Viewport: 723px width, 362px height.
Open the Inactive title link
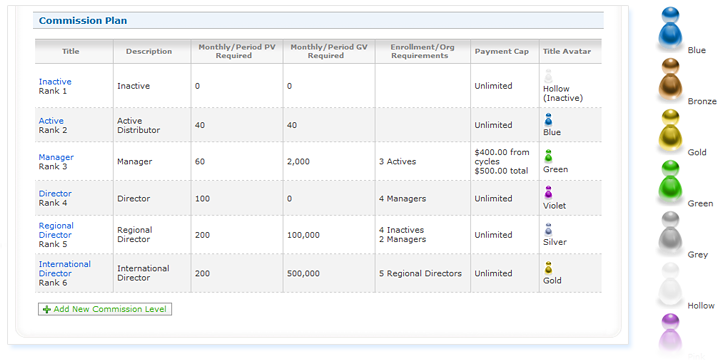pos(55,82)
